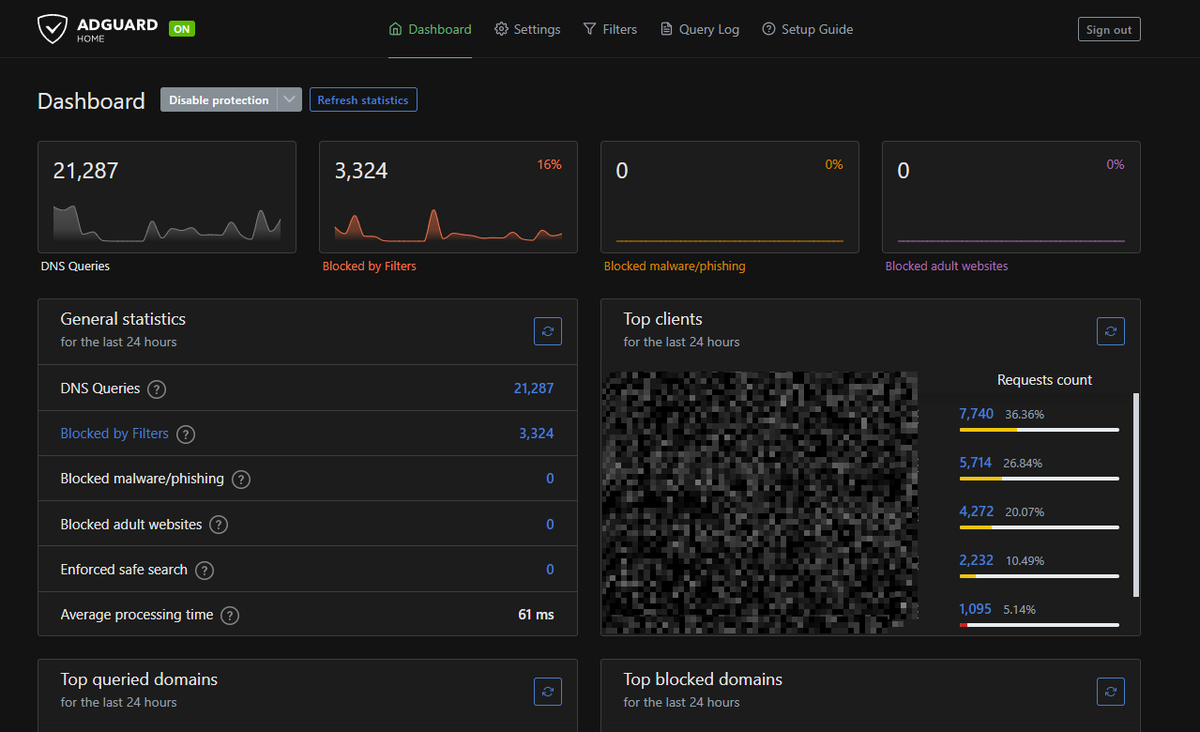Show help for Enforced safe search
Image resolution: width=1200 pixels, height=732 pixels.
pyautogui.click(x=204, y=570)
